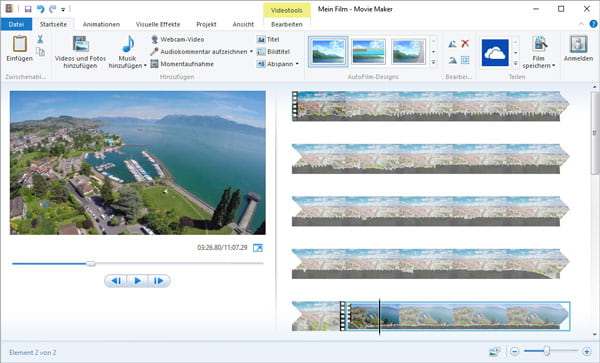The height and width of the screenshot is (363, 600).
Task: Click the cut scissors icon
Action: pos(40,39)
